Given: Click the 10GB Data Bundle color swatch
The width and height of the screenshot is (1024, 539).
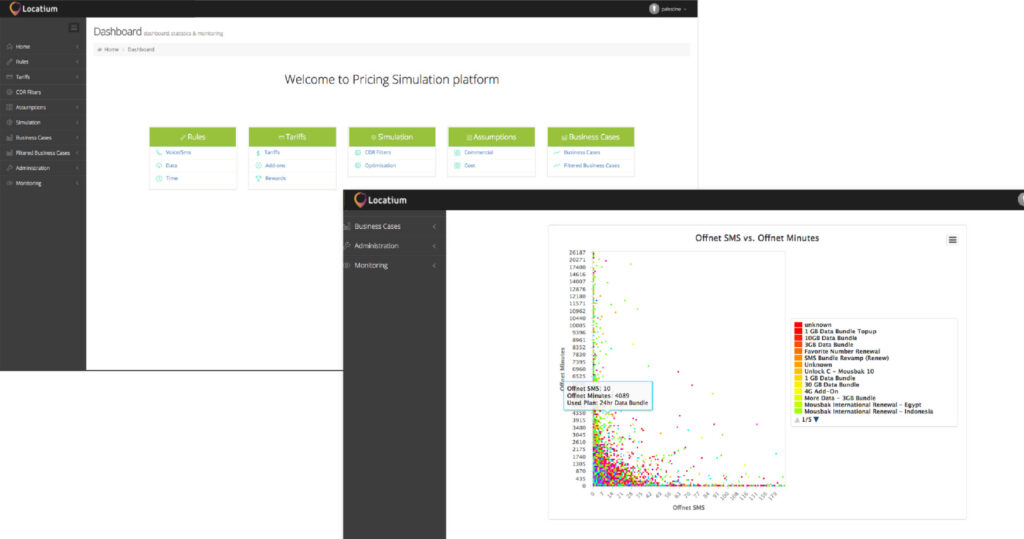Looking at the screenshot, I should [797, 338].
